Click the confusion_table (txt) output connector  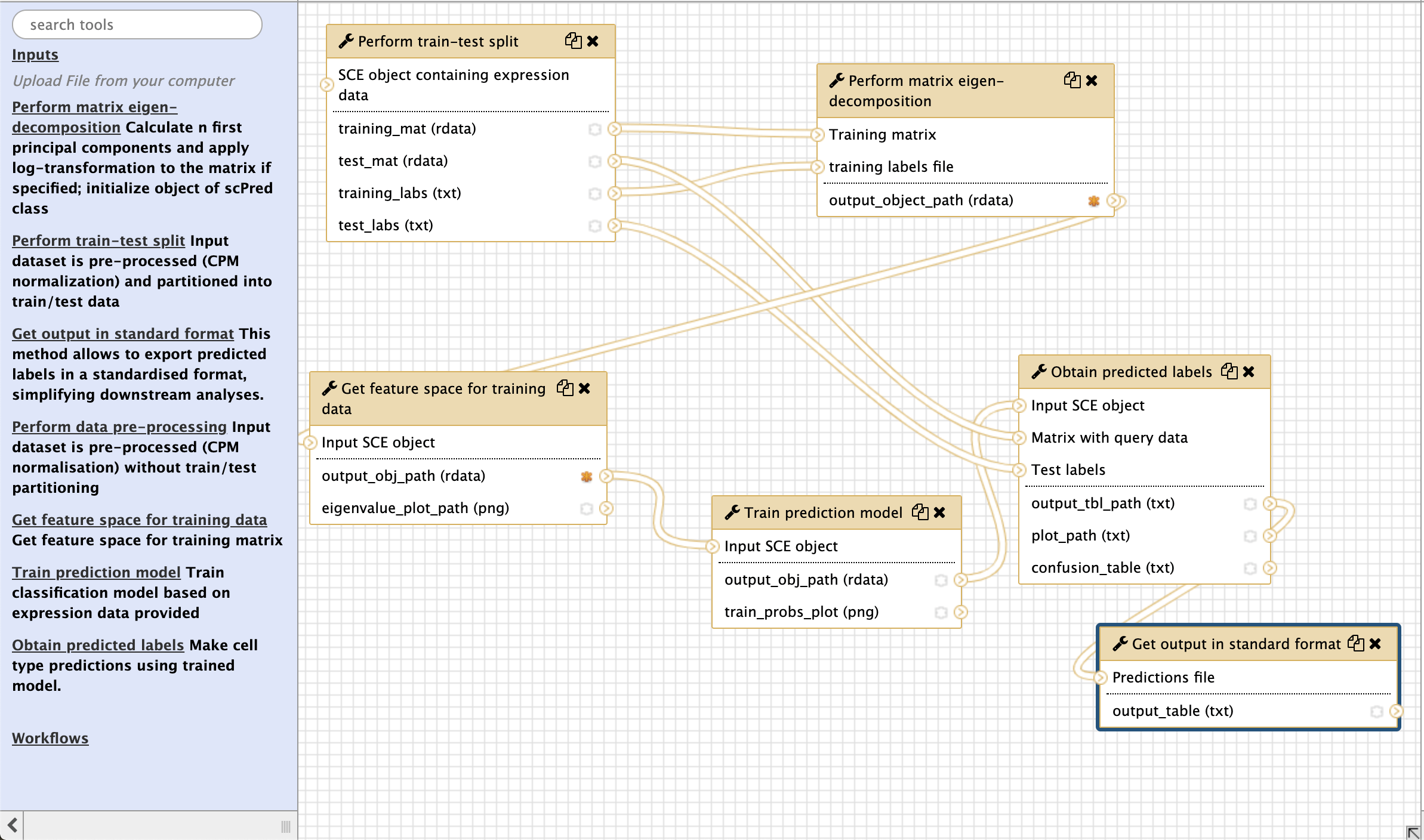[1270, 568]
